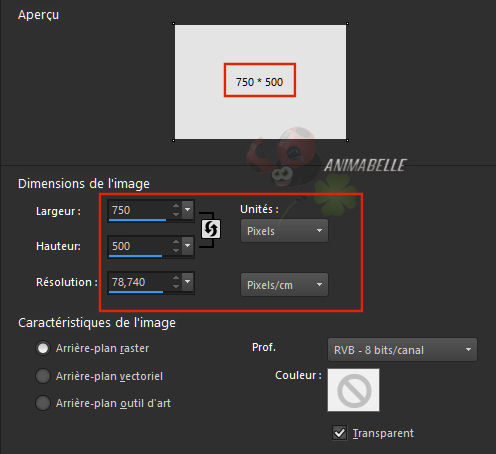The image size is (496, 454).
Task: Increase Largeur with the up spinner arrow
Action: 176,206
